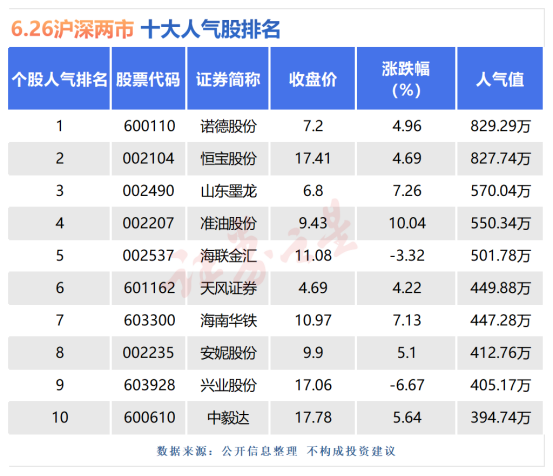Select stock code 002104
The width and height of the screenshot is (553, 476).
(148, 158)
